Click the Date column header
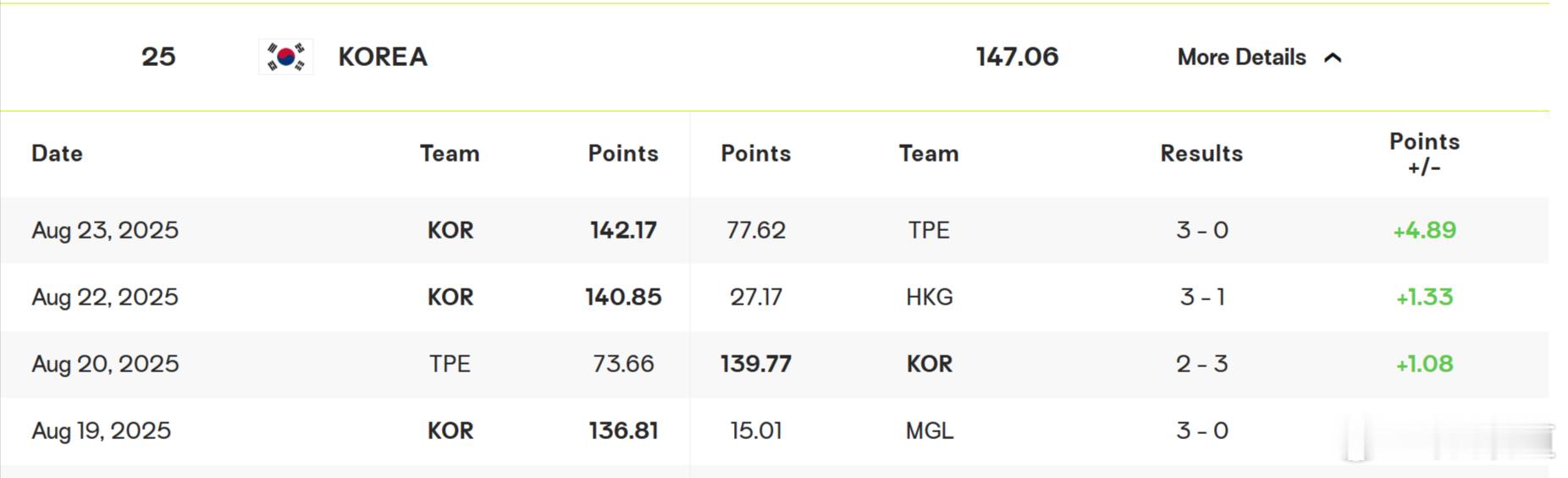This screenshot has height=478, width=1568. tap(57, 153)
